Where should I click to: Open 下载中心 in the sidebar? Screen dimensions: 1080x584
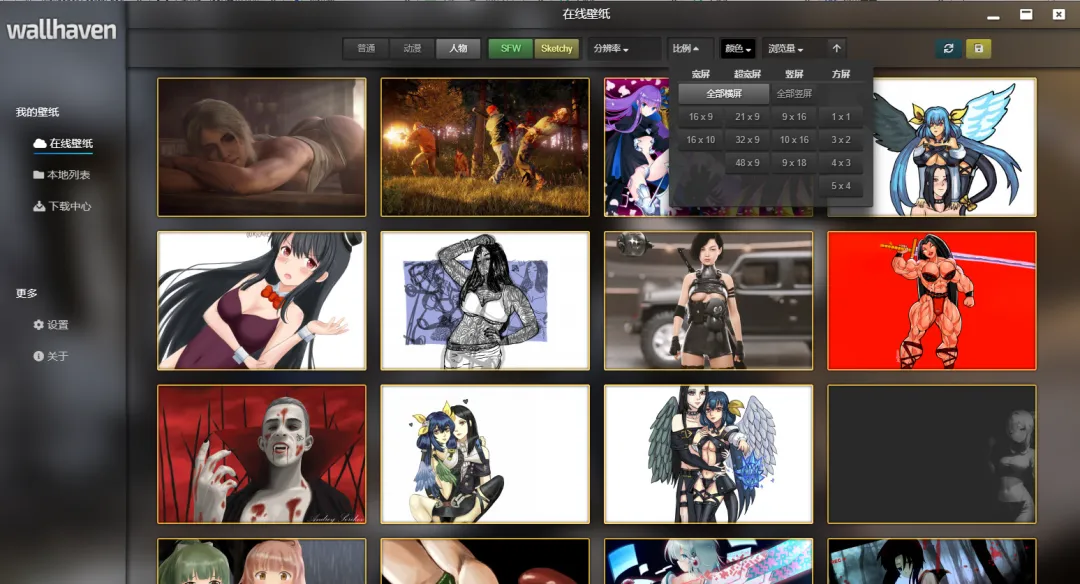tap(63, 206)
